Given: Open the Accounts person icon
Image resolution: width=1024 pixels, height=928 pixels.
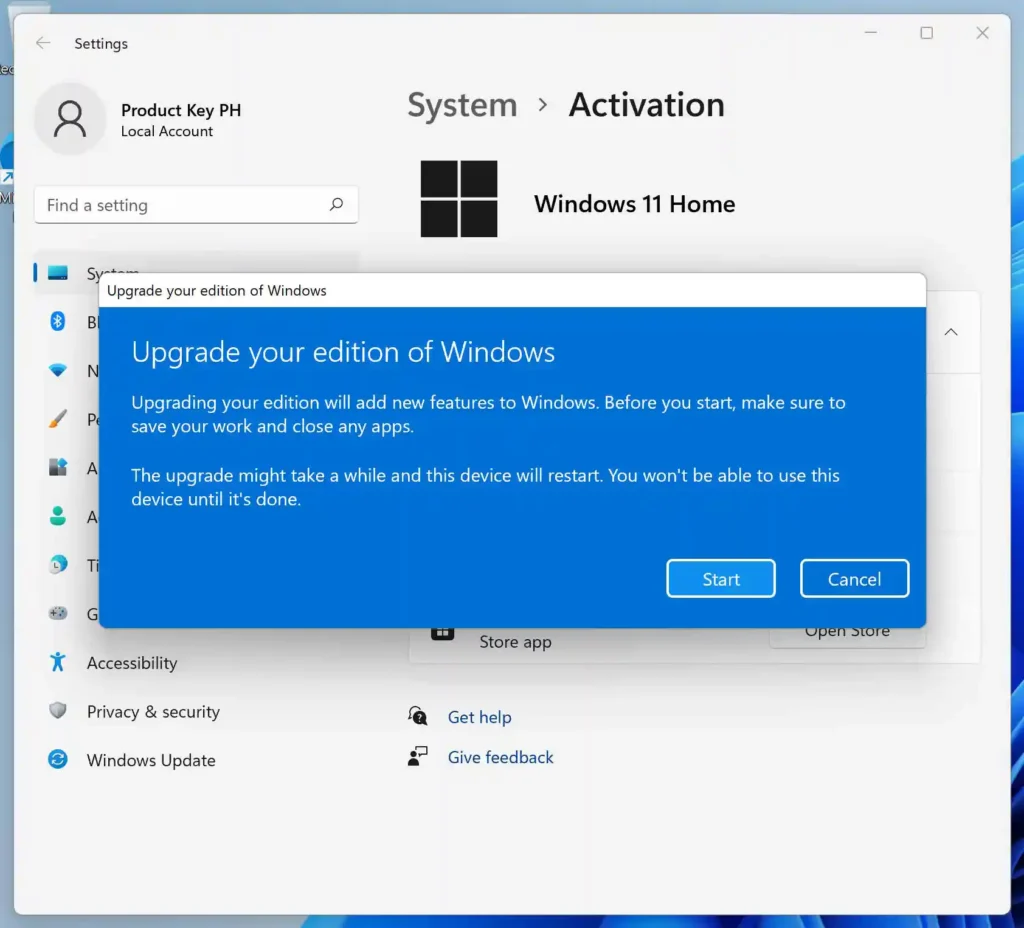Looking at the screenshot, I should [57, 516].
